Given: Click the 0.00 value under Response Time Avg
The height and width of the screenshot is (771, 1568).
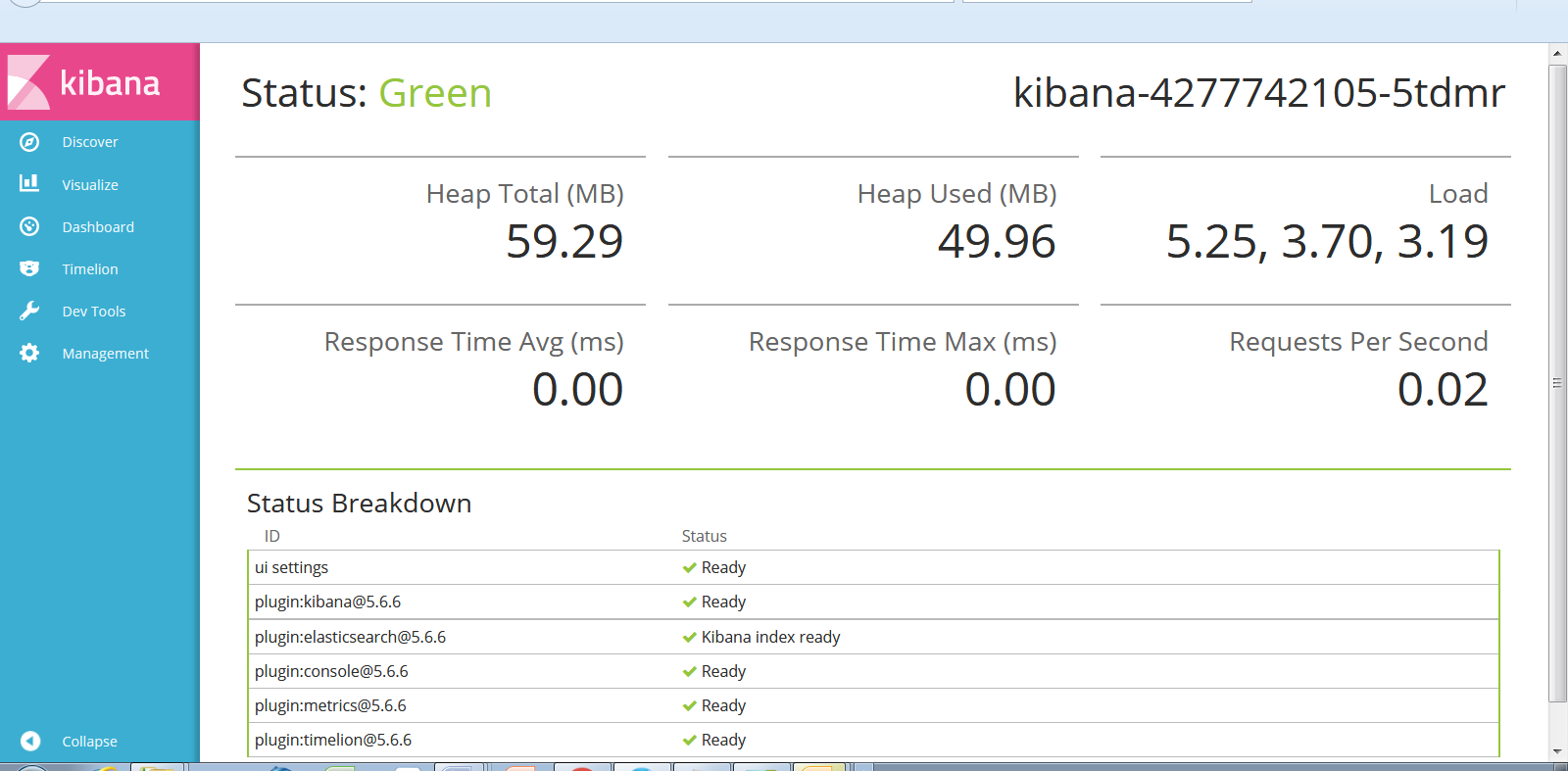Looking at the screenshot, I should point(578,390).
